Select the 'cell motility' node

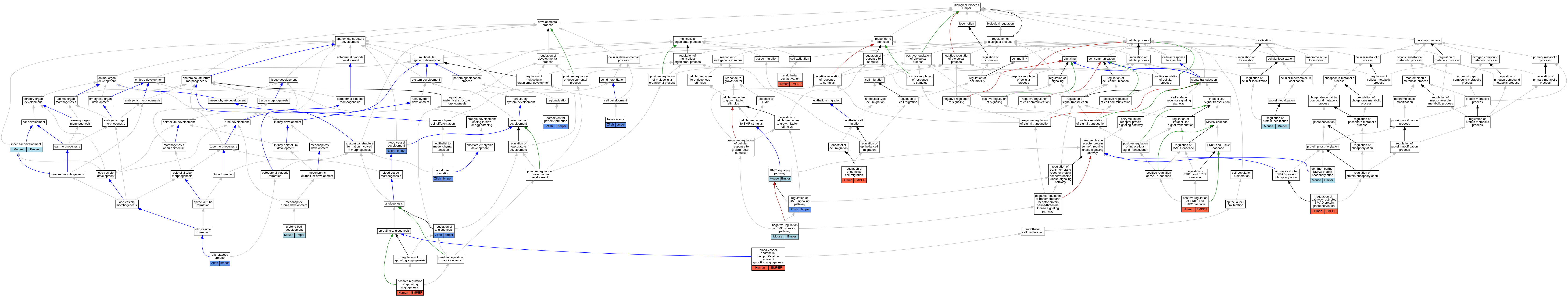1019,59
